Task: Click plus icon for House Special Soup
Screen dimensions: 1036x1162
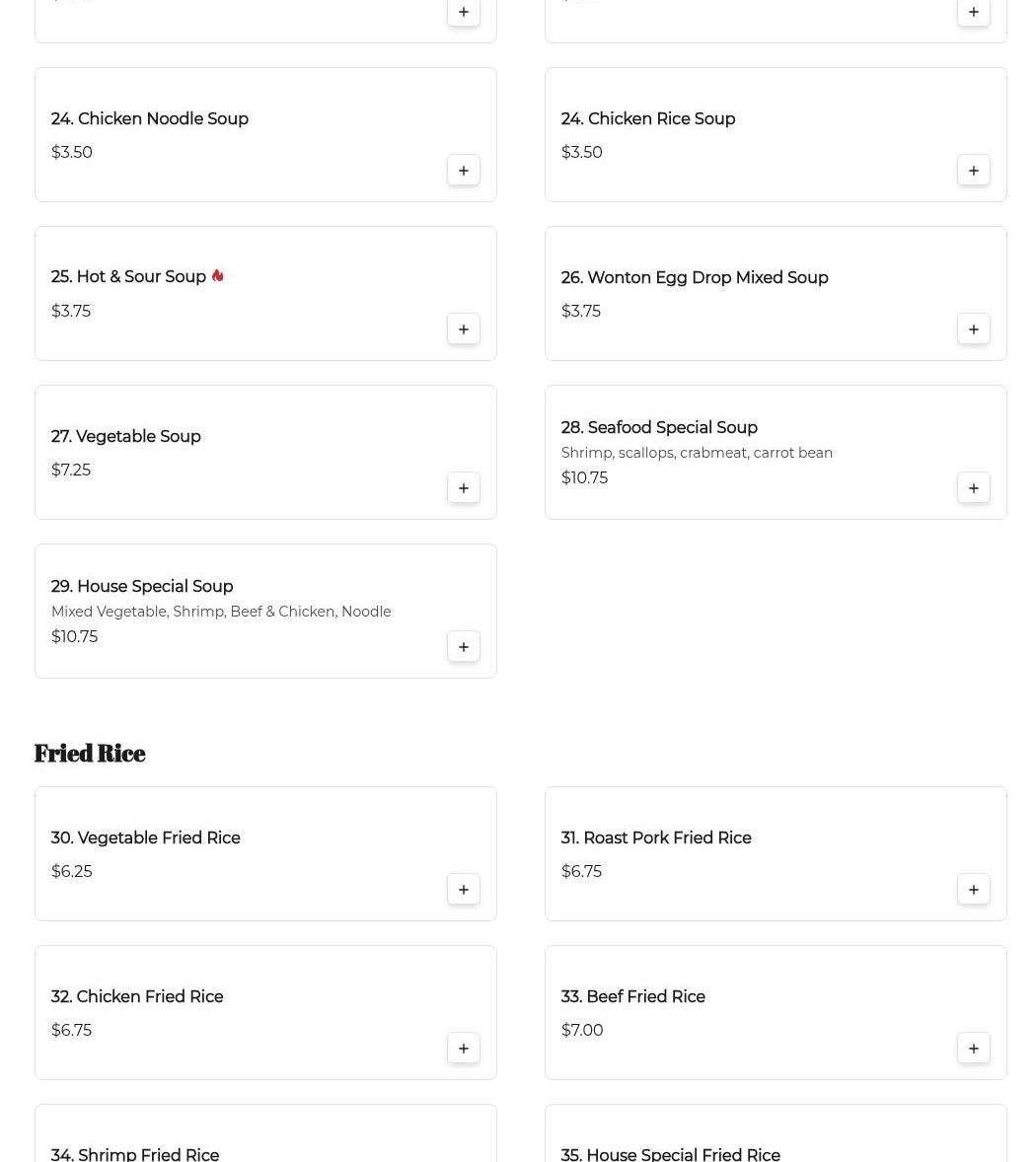Action: 463,646
